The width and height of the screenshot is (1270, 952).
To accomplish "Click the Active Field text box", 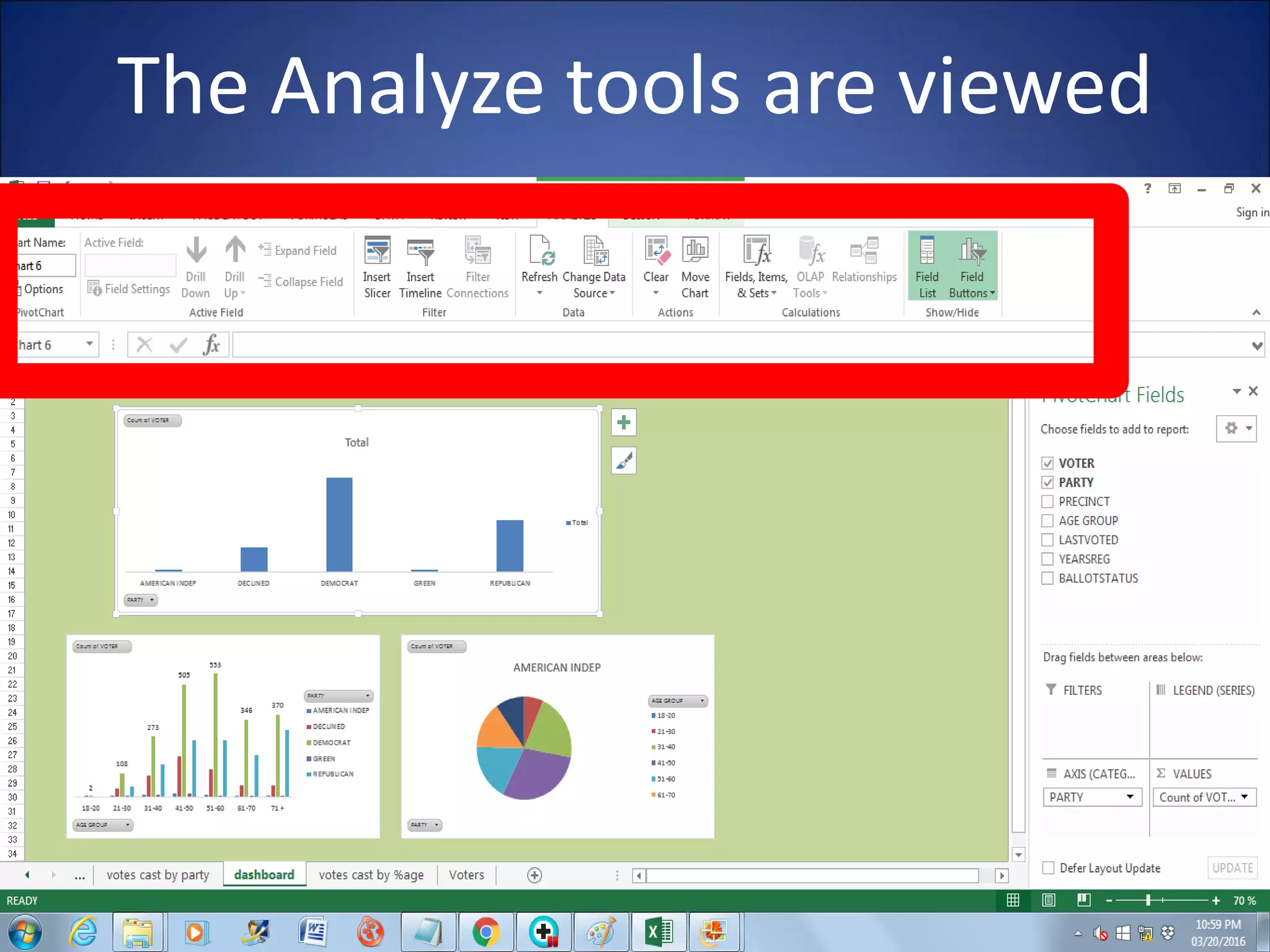I will [x=130, y=265].
